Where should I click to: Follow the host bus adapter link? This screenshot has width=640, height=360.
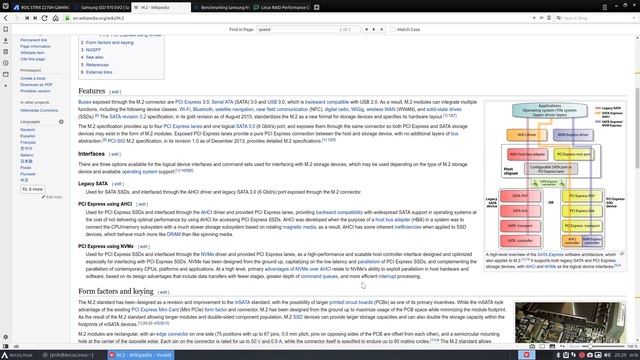[x=393, y=220]
